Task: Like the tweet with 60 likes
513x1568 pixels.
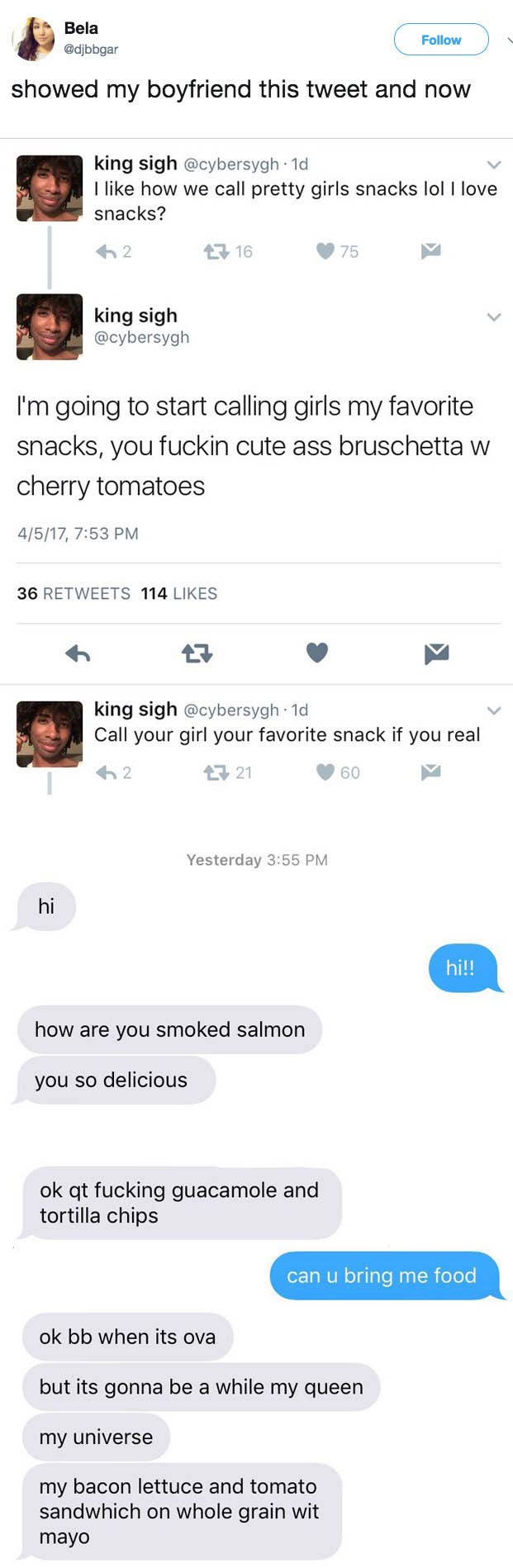Action: point(325,772)
